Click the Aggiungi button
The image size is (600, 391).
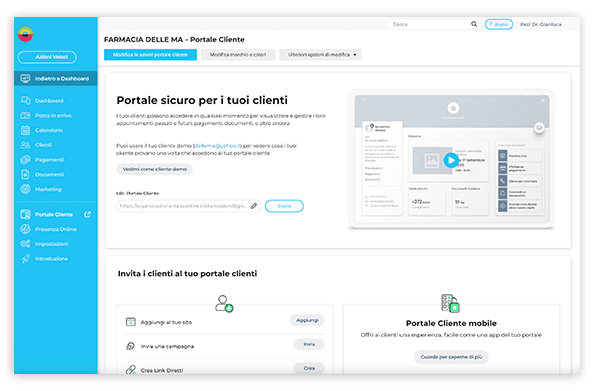tap(307, 320)
